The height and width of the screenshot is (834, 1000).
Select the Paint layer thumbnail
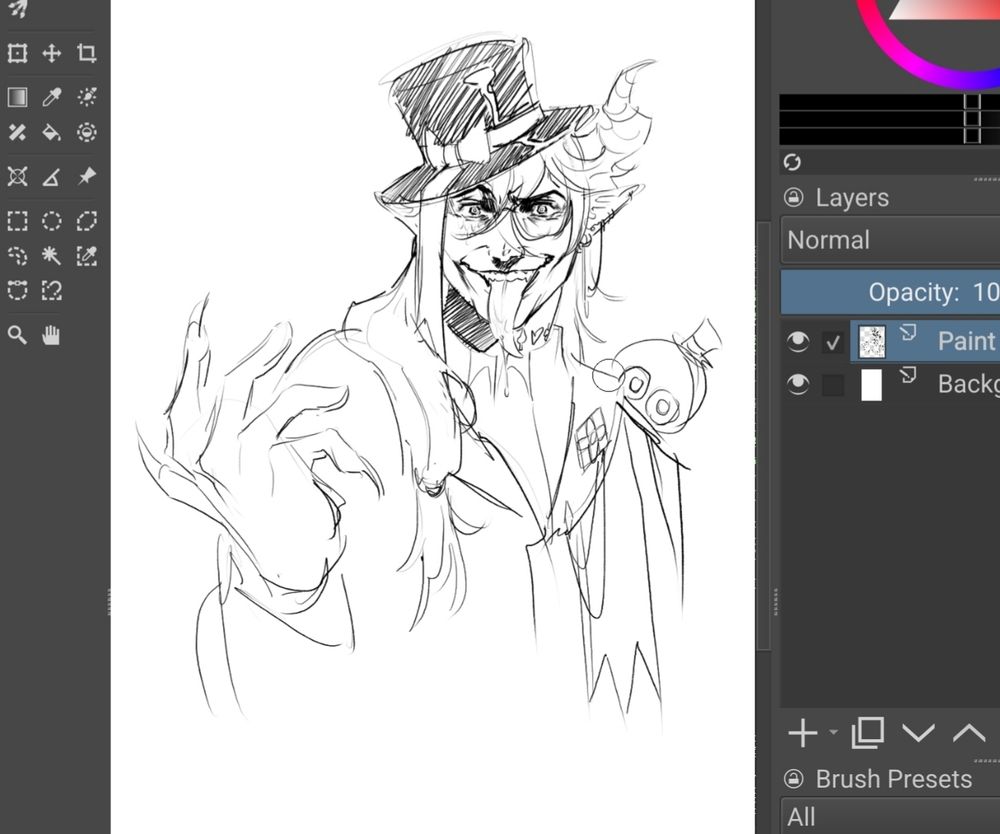[872, 342]
